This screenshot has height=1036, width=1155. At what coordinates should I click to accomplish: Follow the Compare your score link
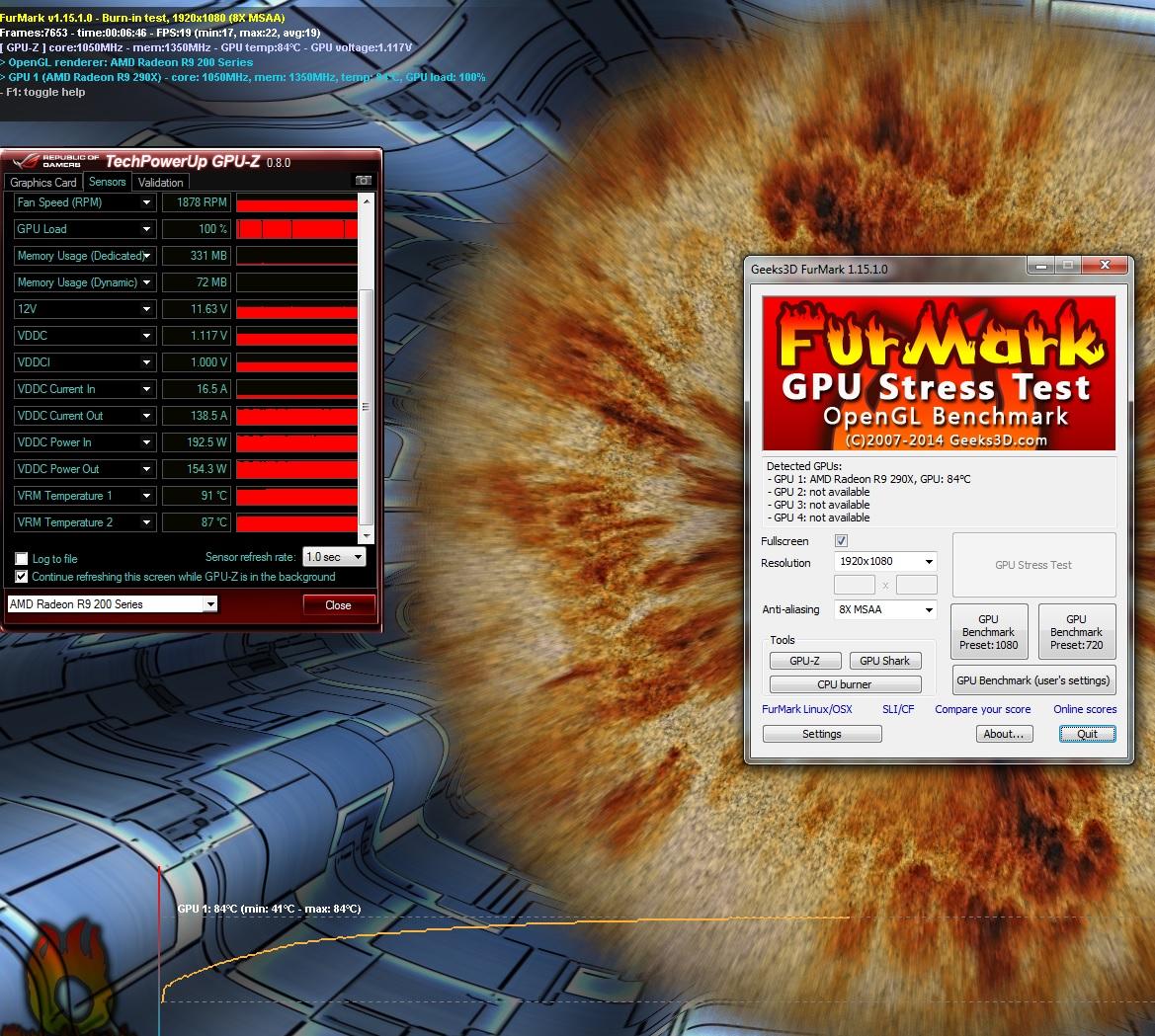pyautogui.click(x=983, y=709)
